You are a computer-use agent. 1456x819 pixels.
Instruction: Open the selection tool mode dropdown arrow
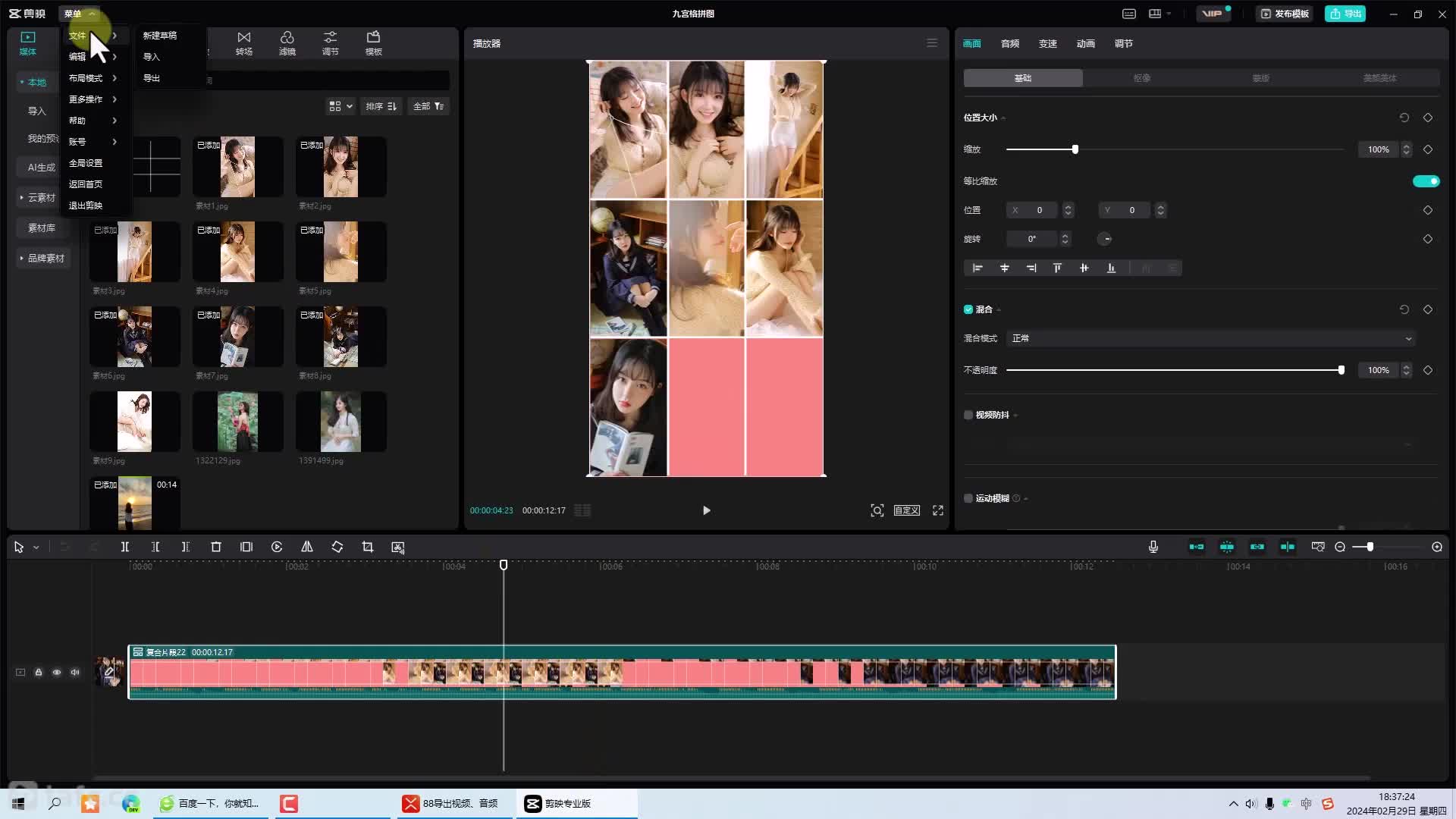[x=36, y=548]
